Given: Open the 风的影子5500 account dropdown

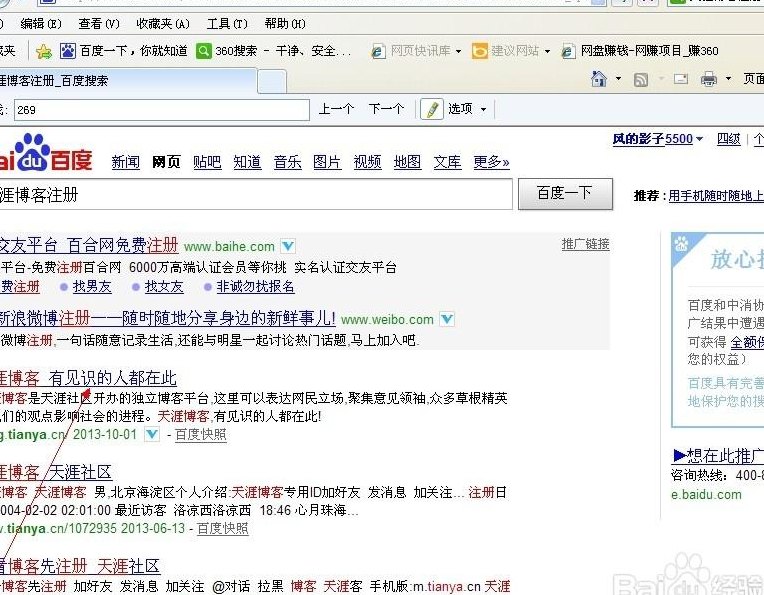Looking at the screenshot, I should coord(657,139).
